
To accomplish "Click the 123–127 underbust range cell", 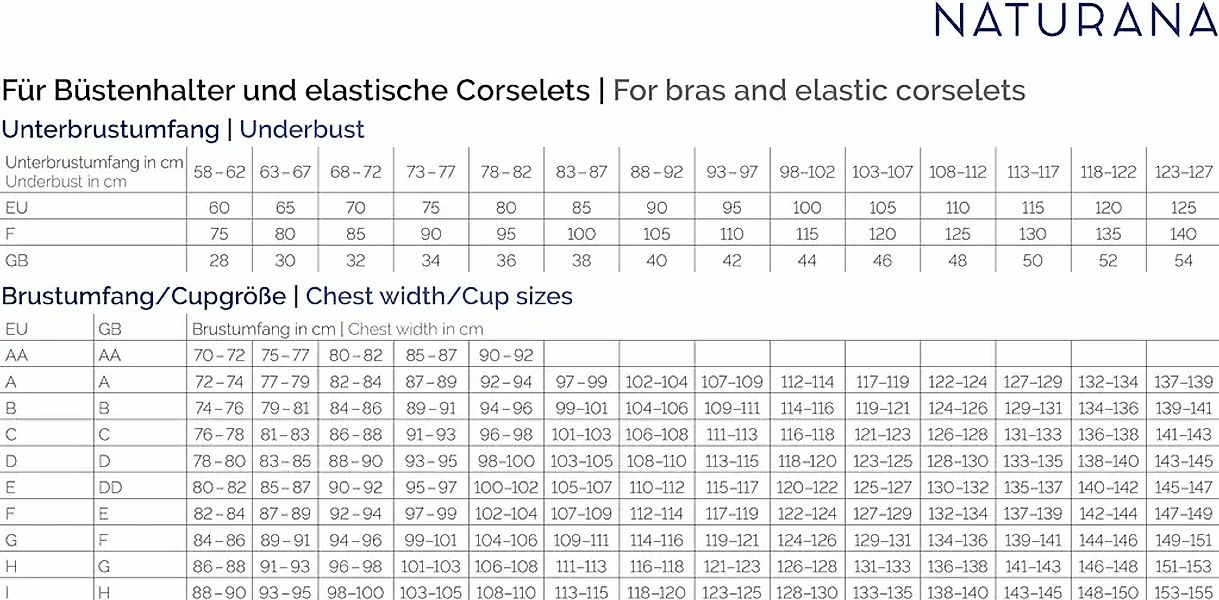I will coord(1183,172).
